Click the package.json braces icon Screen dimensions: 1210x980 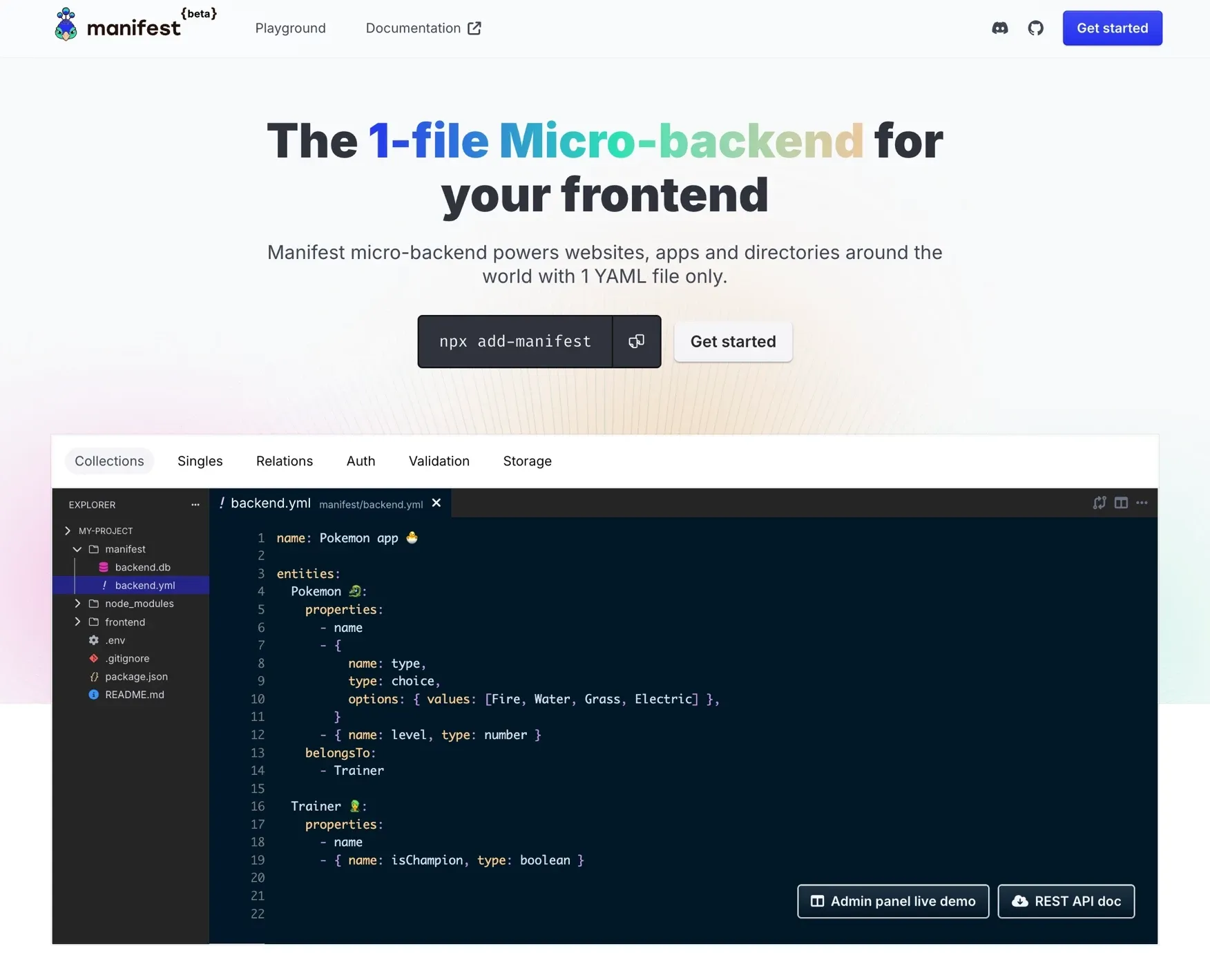click(94, 677)
